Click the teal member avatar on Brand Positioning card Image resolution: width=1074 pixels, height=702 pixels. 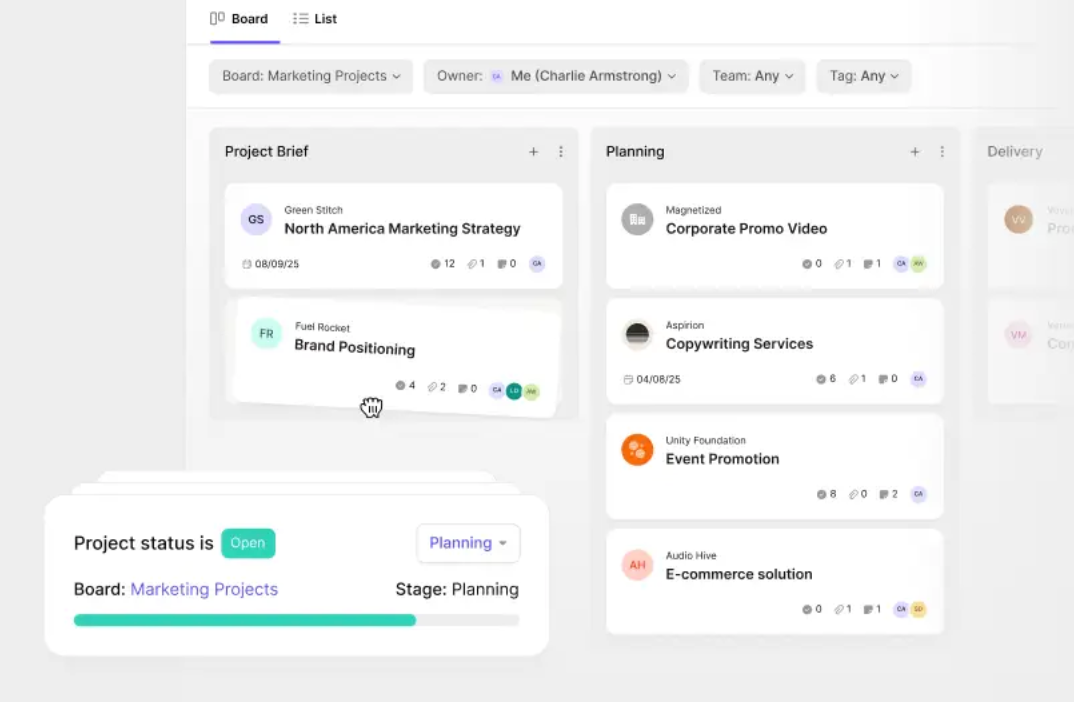coord(514,390)
